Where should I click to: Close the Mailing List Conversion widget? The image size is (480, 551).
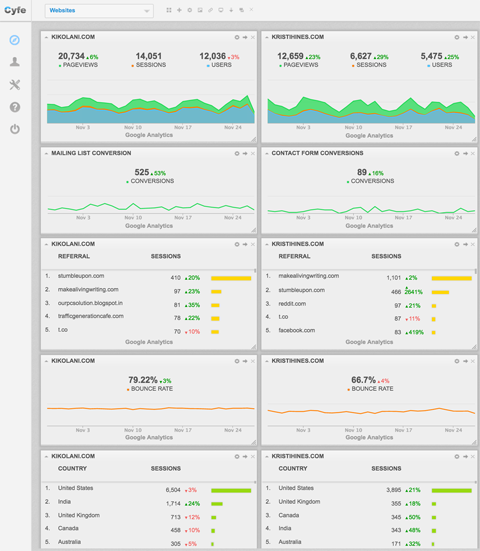253,154
